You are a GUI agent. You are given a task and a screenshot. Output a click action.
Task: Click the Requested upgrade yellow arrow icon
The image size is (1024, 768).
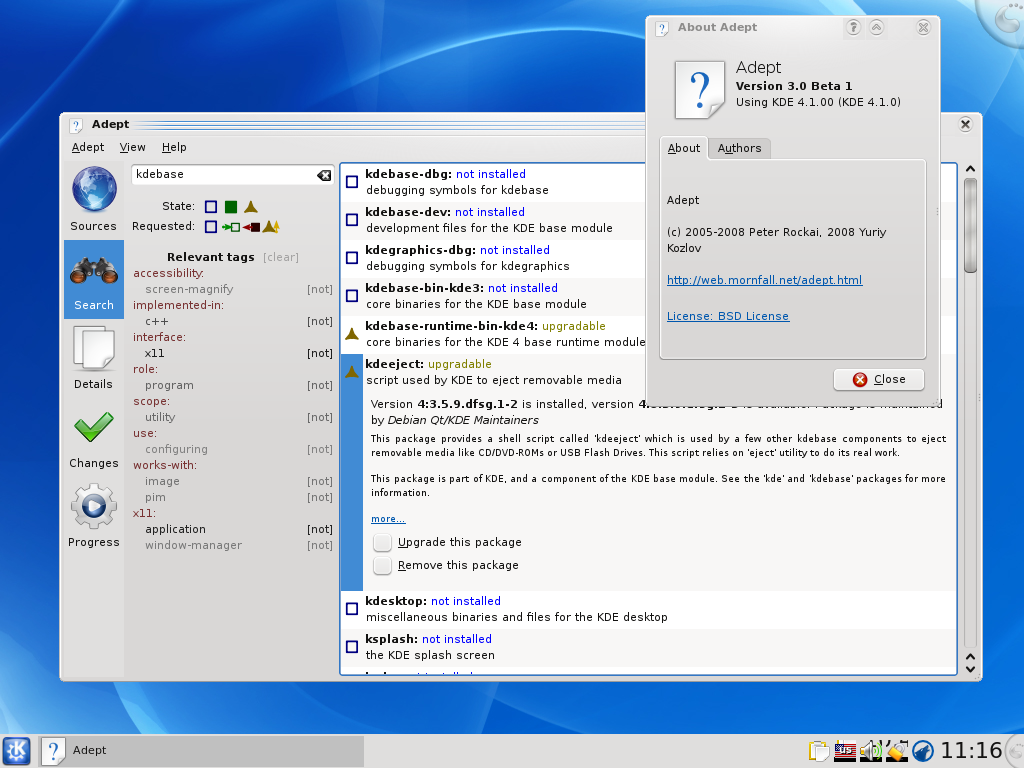pyautogui.click(x=271, y=227)
